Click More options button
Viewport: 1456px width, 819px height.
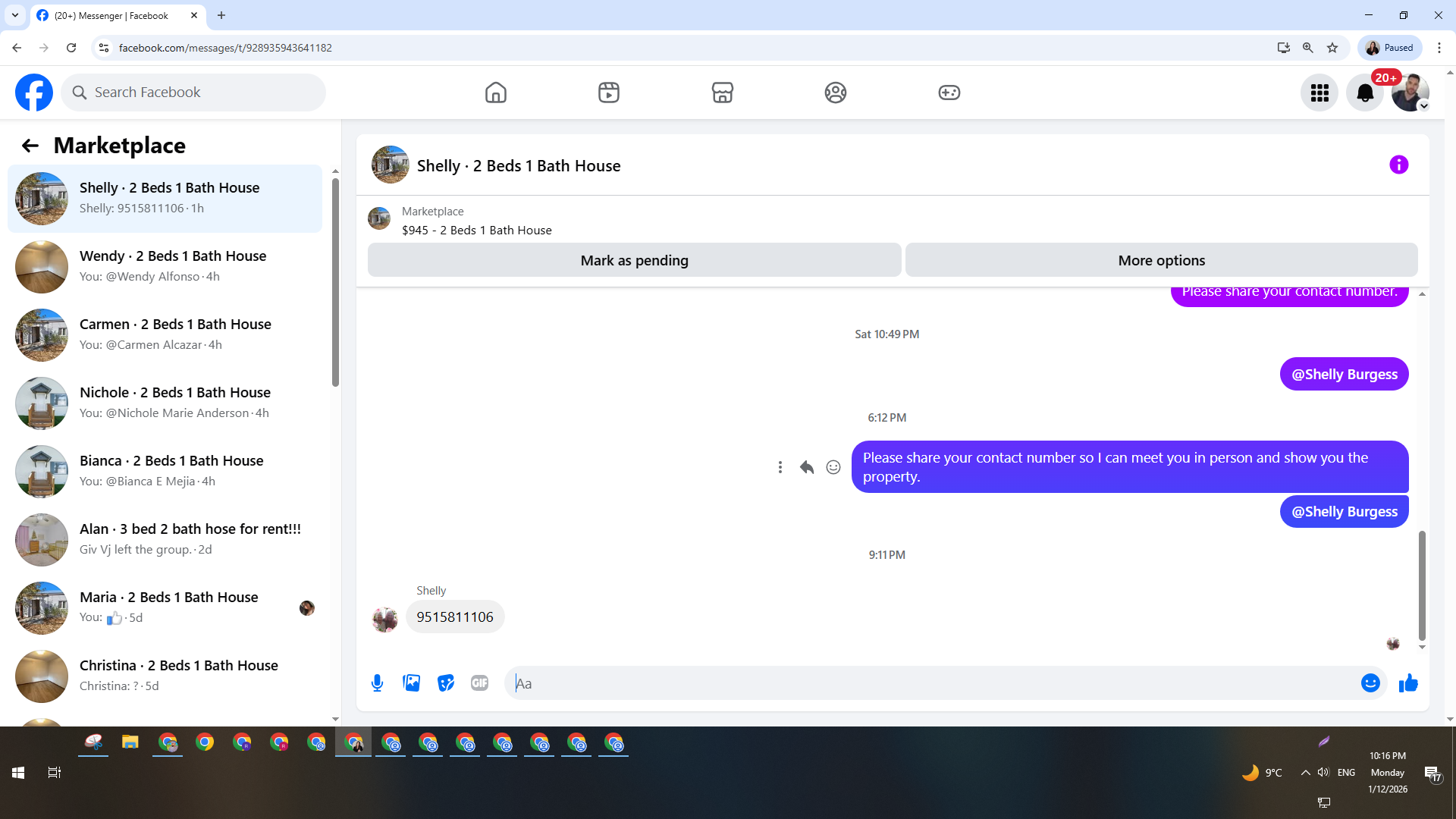[1161, 260]
